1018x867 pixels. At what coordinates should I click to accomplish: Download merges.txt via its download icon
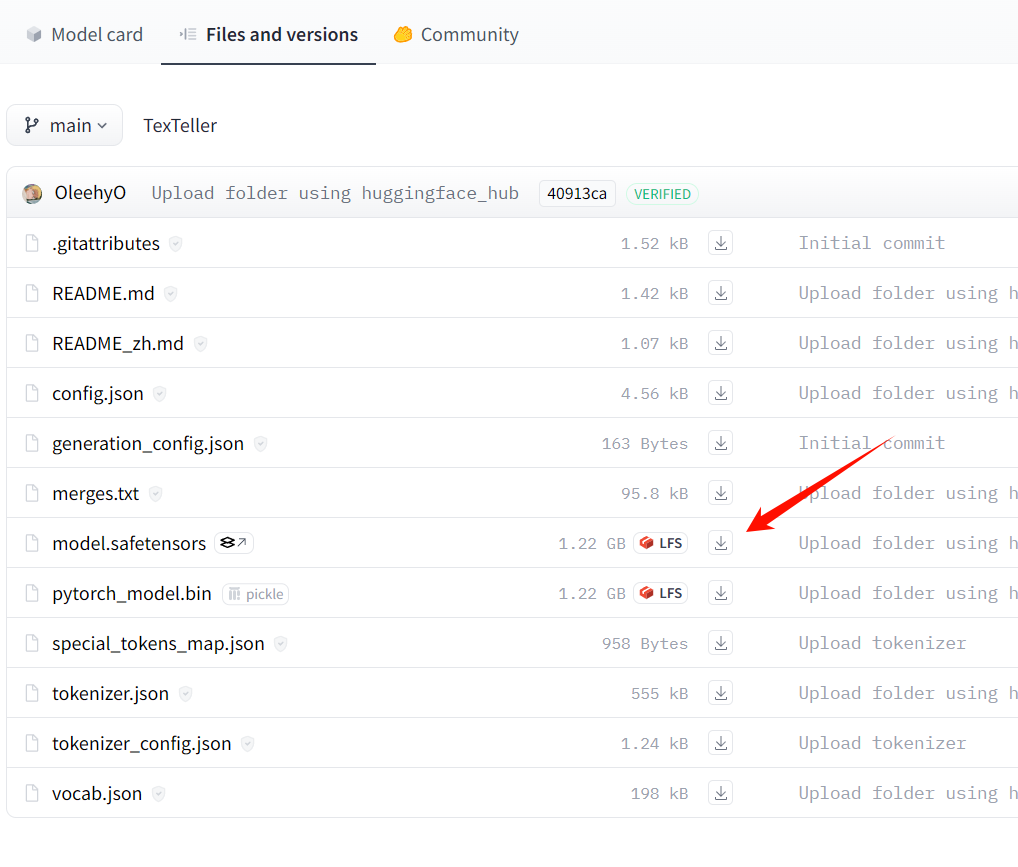click(721, 493)
